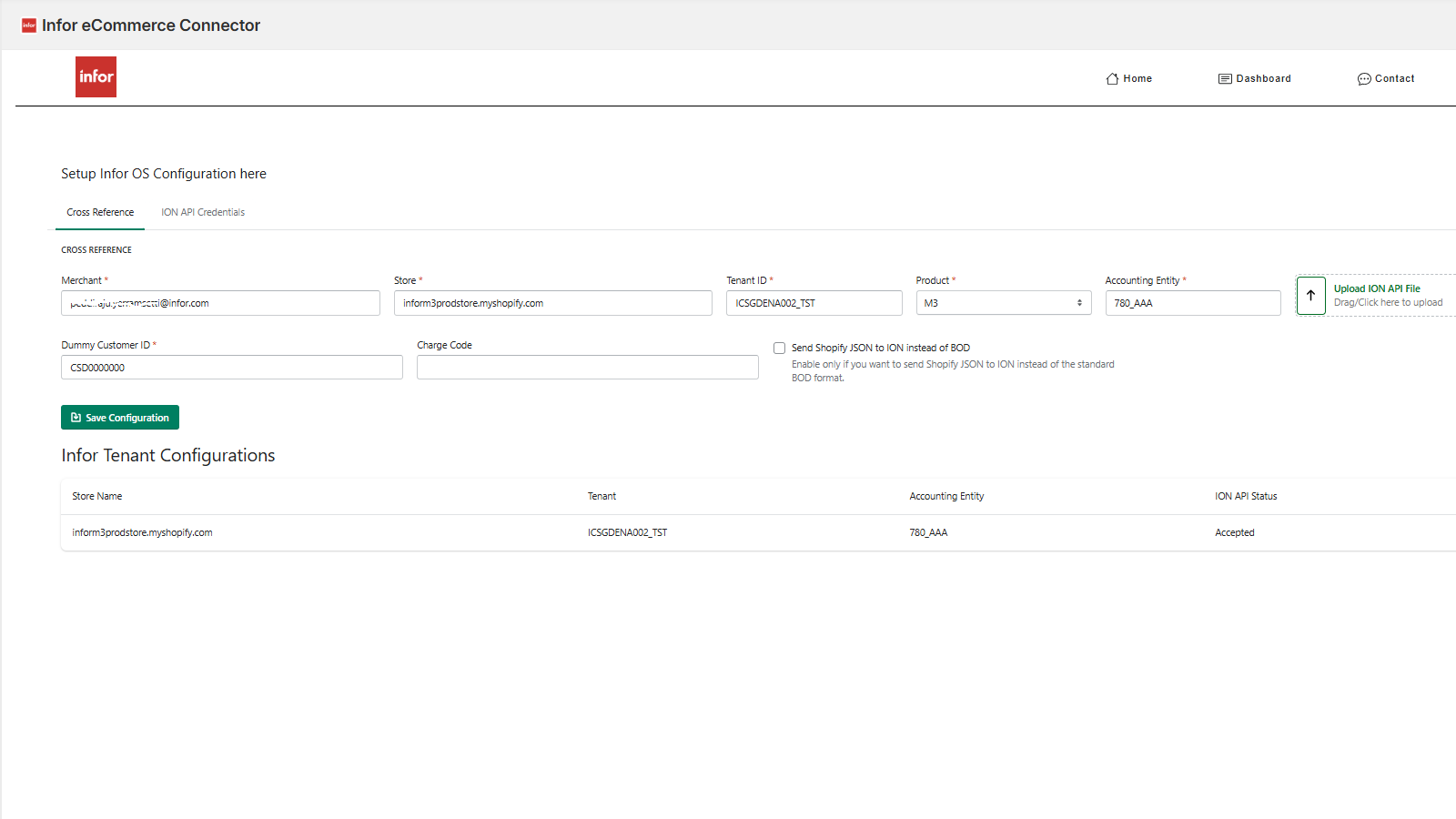The width and height of the screenshot is (1456, 819).
Task: Open the Product dropdown showing M3
Action: 1004,303
